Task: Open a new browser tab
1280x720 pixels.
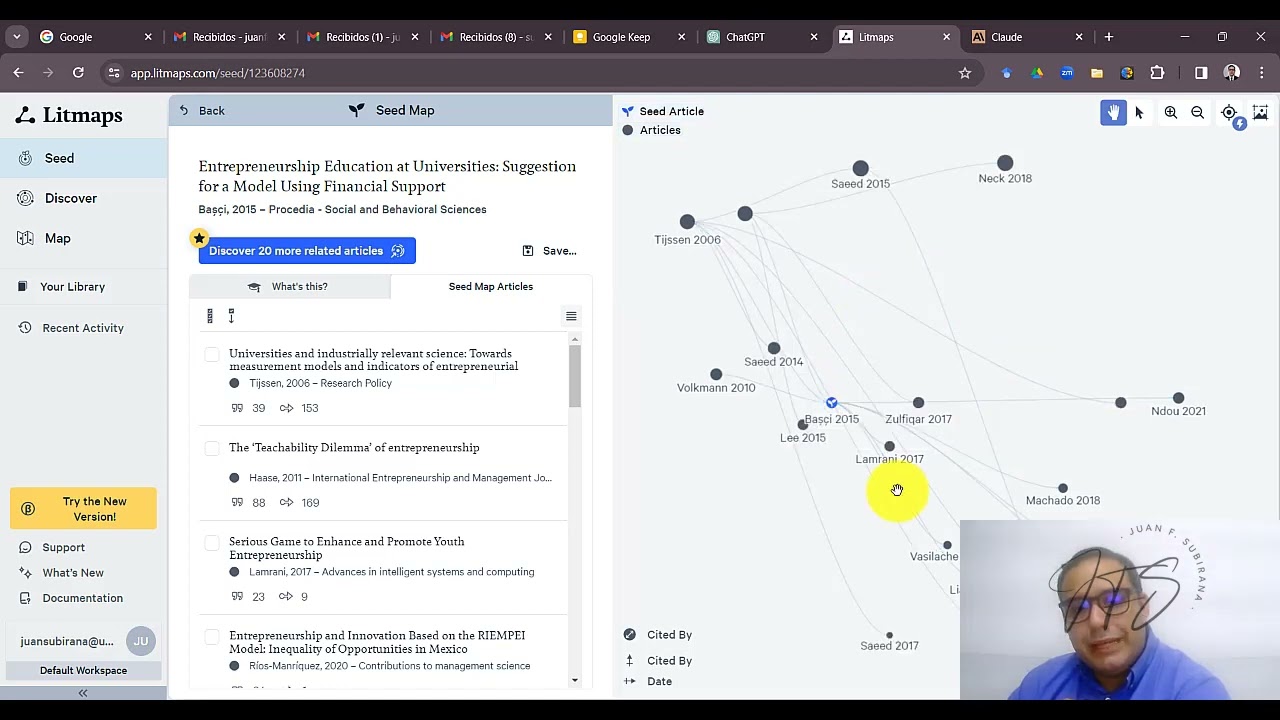Action: [1109, 37]
